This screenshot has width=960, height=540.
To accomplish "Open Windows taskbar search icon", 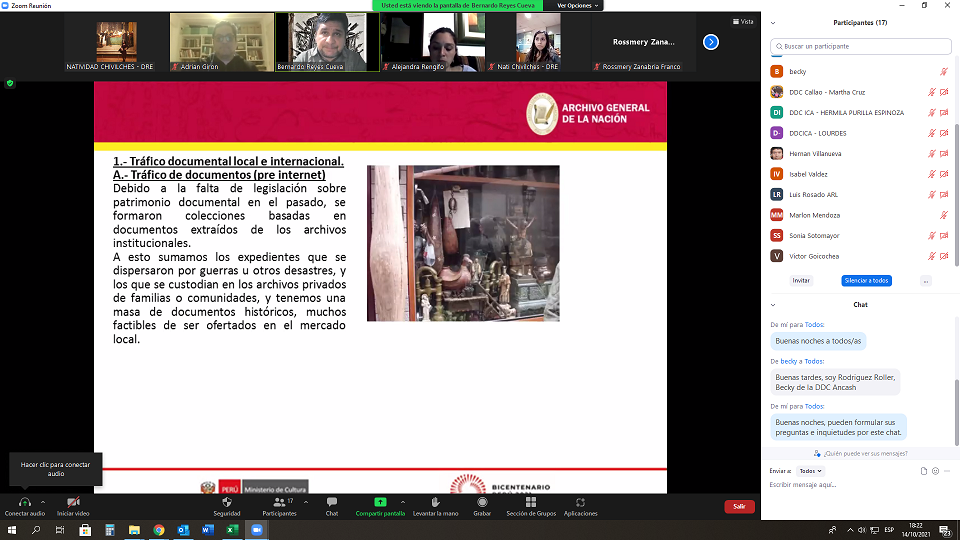I will (36, 530).
